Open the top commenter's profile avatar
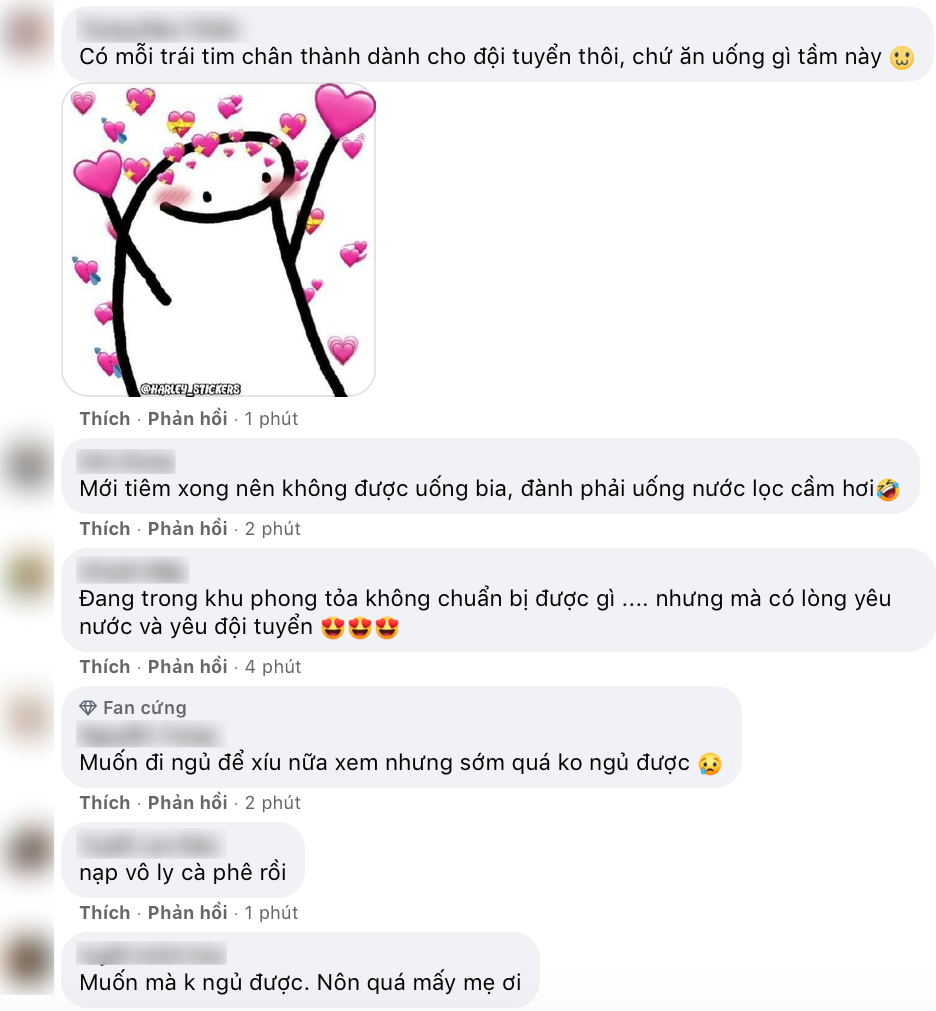936x1011 pixels. click(x=27, y=31)
